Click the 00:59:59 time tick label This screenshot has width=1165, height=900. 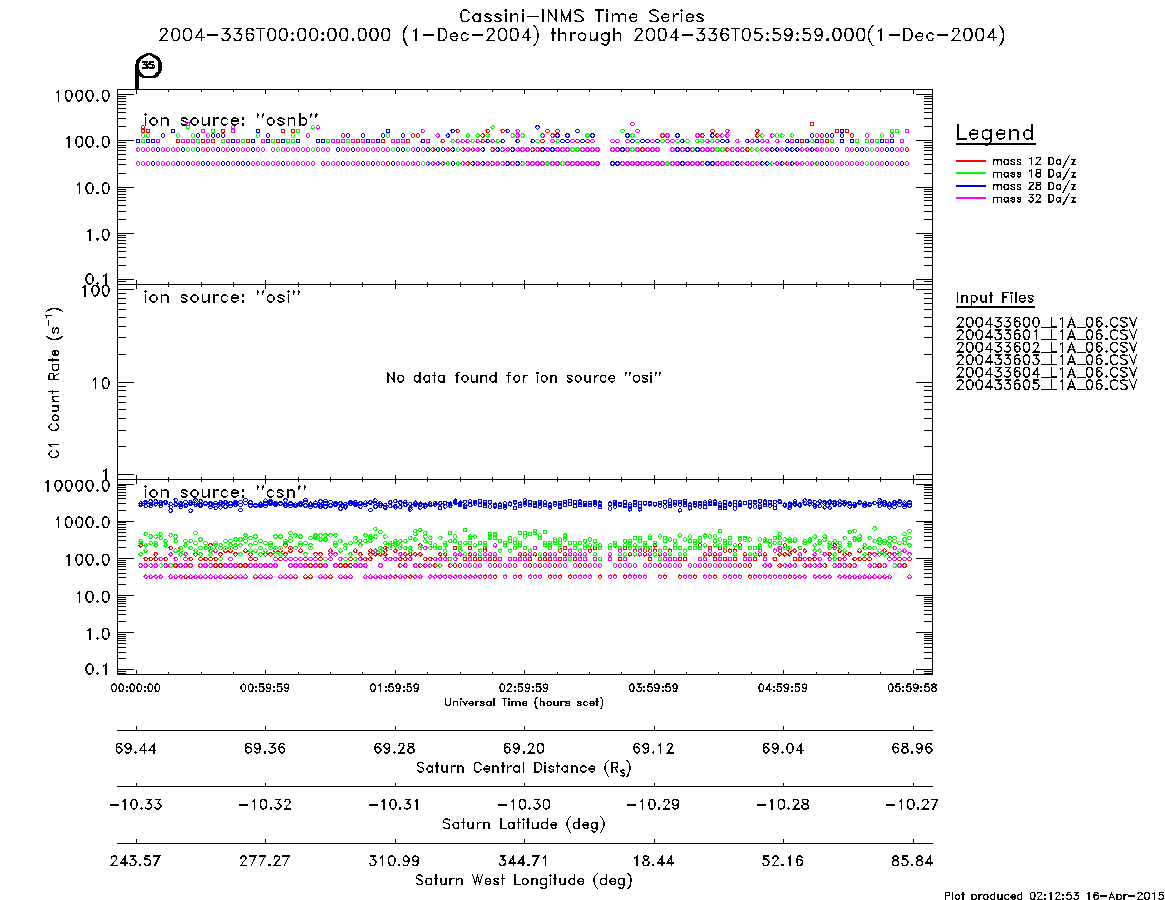point(265,688)
